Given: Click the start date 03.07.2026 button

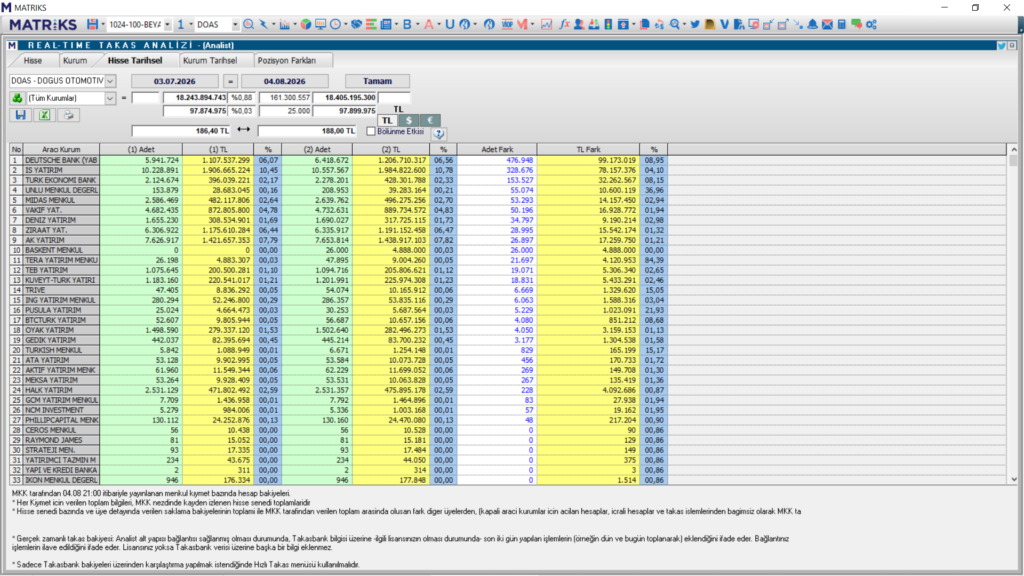Looking at the screenshot, I should coord(174,81).
